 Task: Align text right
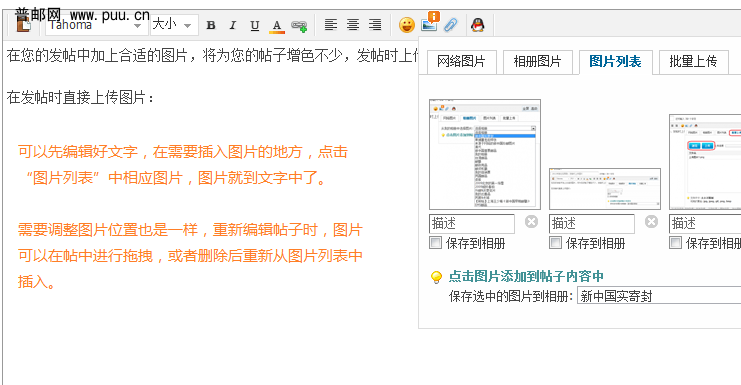pos(375,25)
